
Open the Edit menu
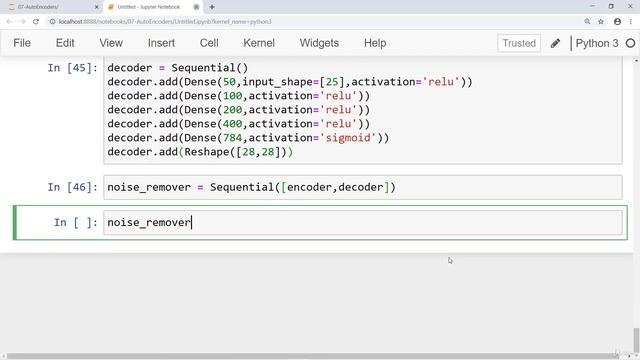click(x=65, y=43)
